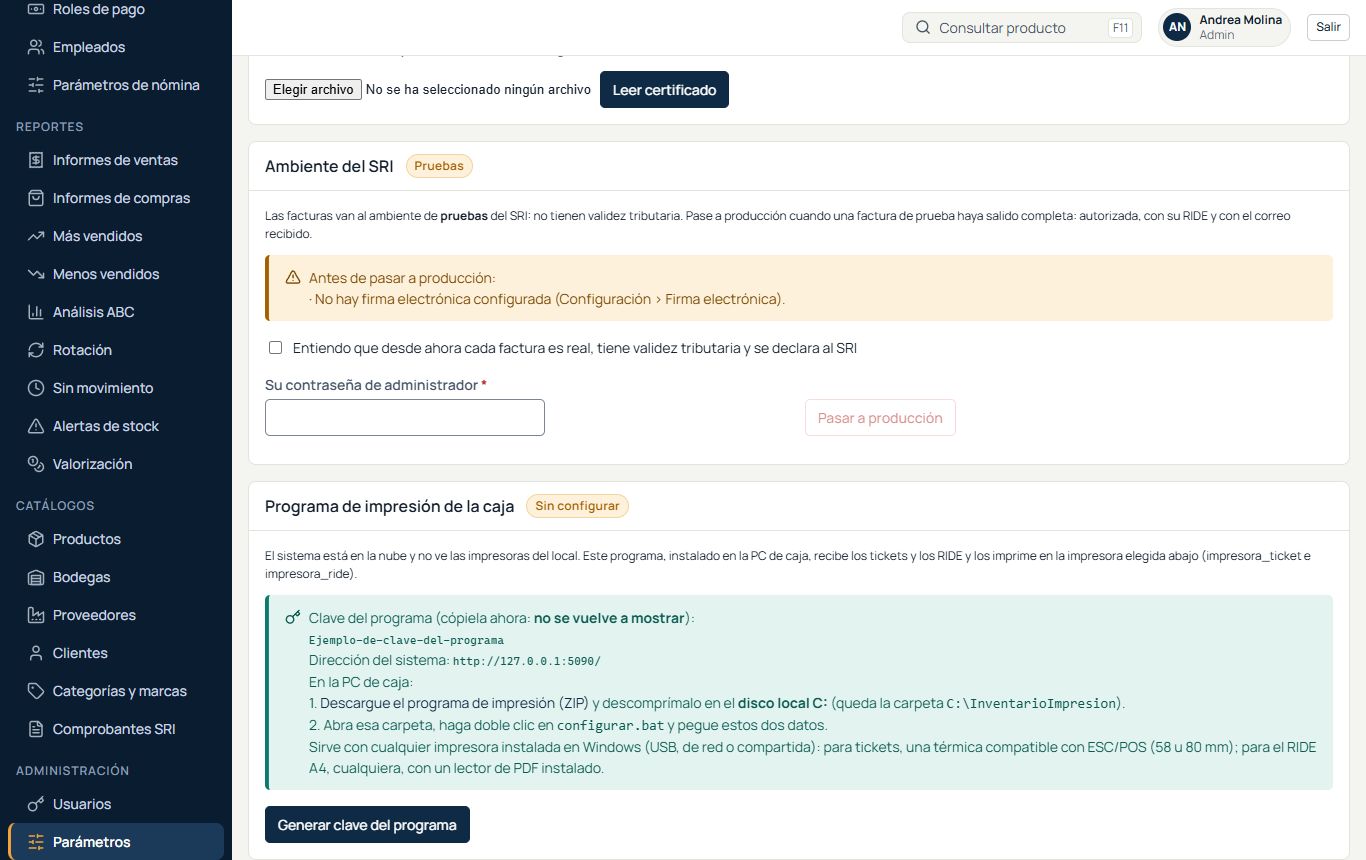Click the Menos vendidos trend icon
Image resolution: width=1366 pixels, height=860 pixels.
point(36,274)
